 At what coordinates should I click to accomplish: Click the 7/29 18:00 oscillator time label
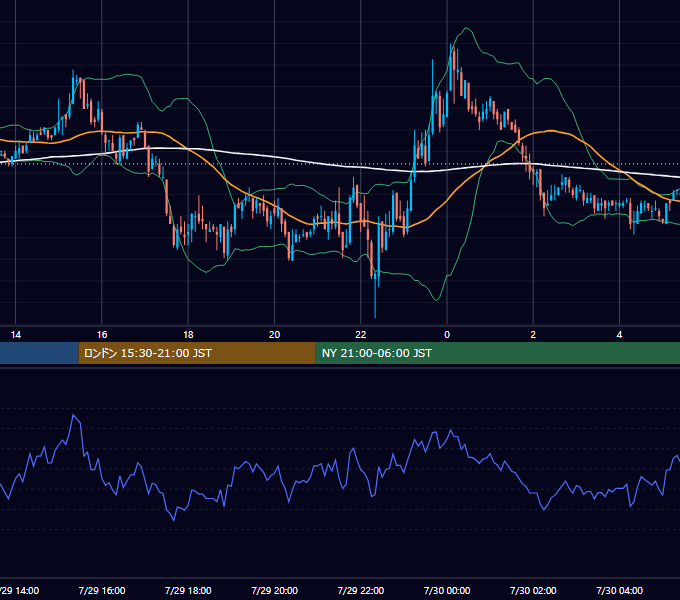tap(188, 590)
